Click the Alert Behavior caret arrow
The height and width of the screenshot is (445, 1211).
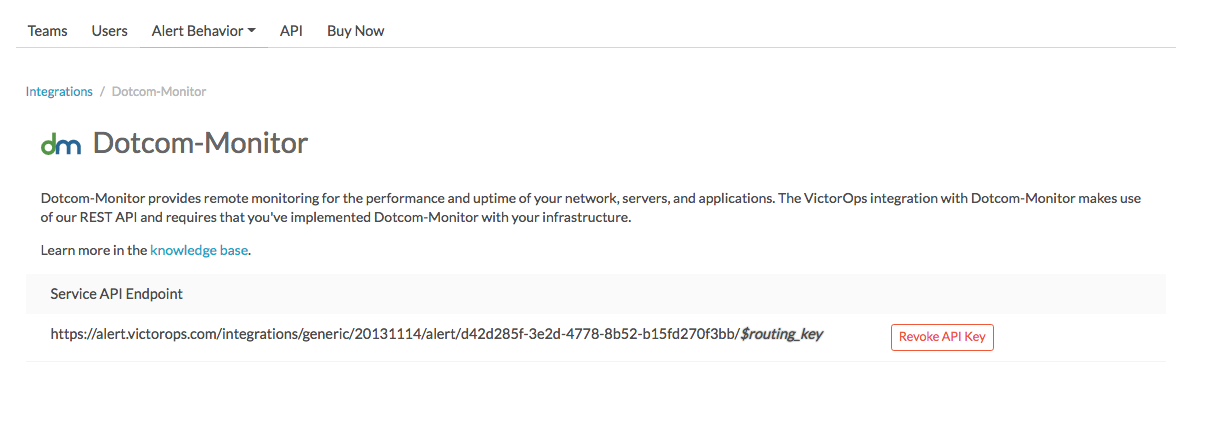[x=252, y=31]
